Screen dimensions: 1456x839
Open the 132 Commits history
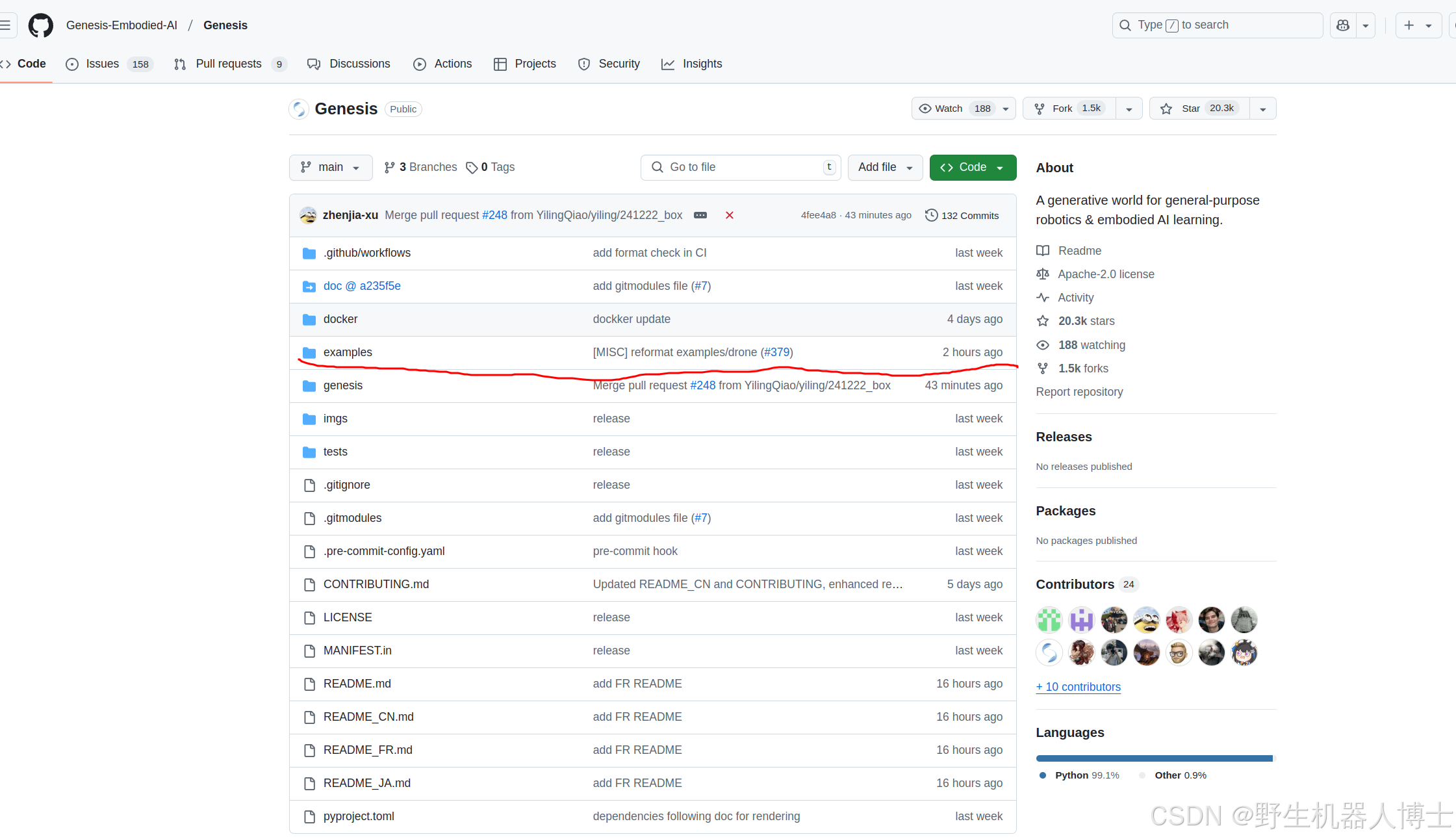tap(962, 215)
